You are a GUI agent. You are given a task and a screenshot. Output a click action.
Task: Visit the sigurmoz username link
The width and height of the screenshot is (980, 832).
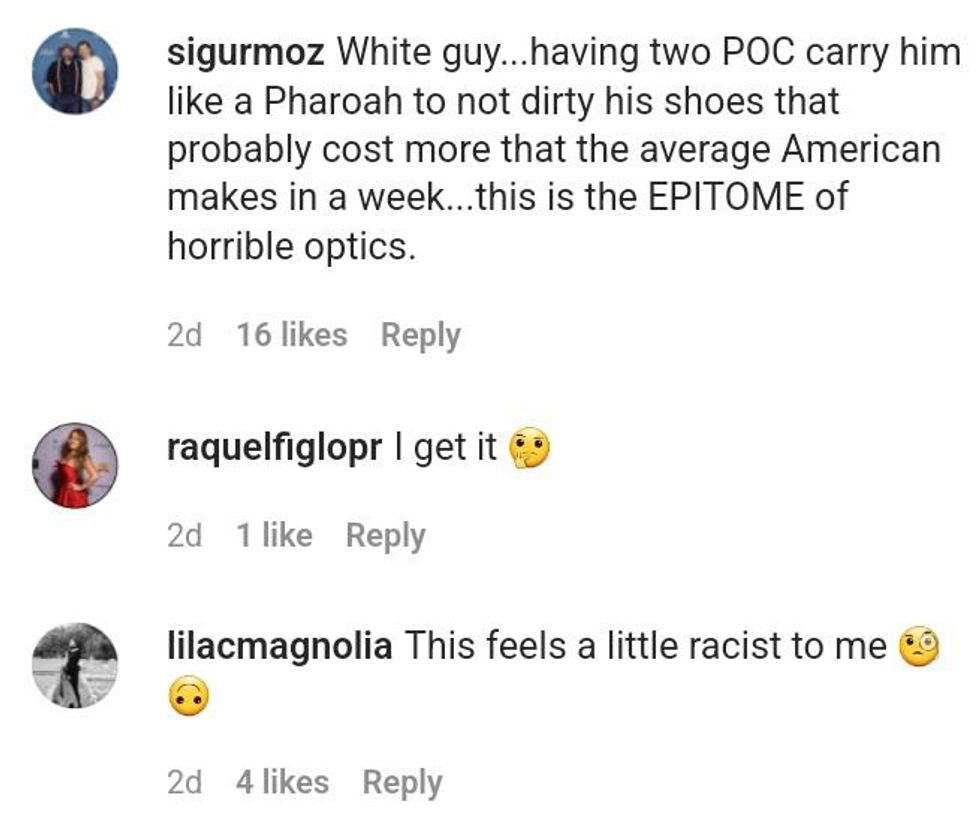(x=245, y=53)
